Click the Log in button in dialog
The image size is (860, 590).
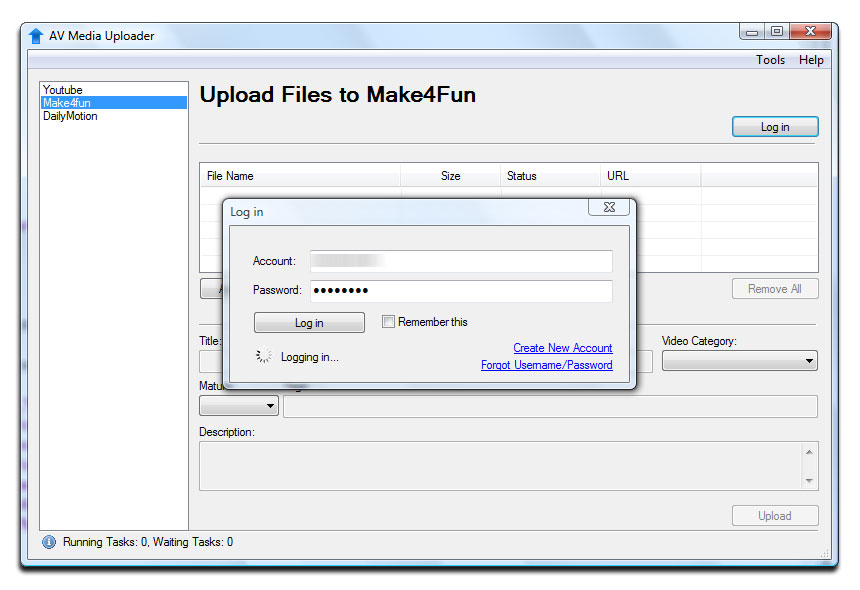[x=309, y=322]
